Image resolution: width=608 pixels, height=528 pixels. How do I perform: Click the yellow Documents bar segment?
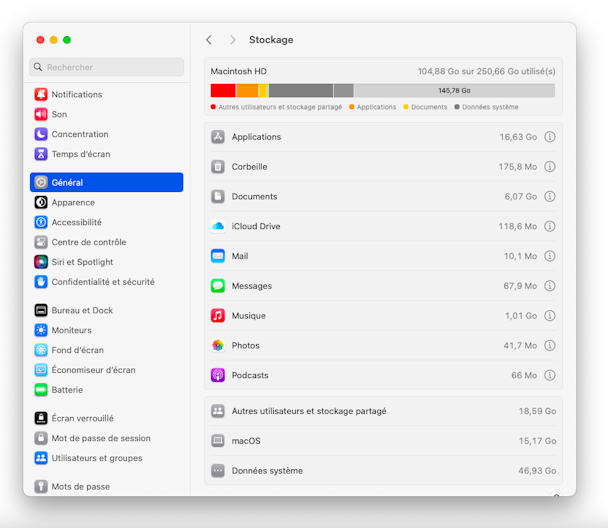click(263, 90)
